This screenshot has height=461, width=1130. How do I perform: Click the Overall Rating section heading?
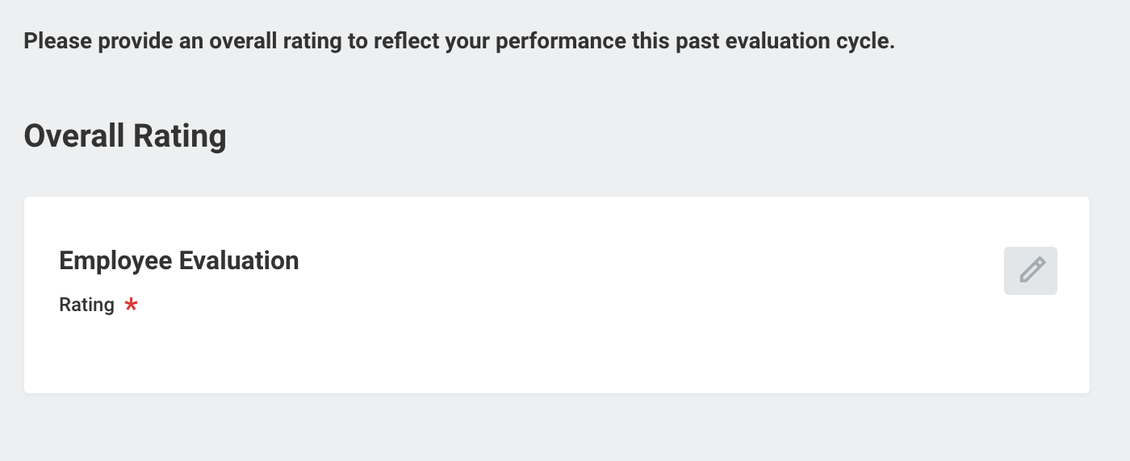click(125, 136)
